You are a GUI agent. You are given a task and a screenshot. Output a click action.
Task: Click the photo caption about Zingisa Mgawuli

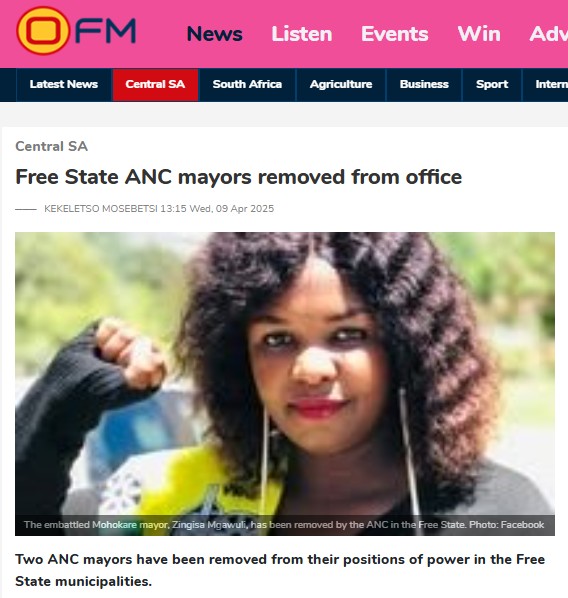(x=284, y=525)
